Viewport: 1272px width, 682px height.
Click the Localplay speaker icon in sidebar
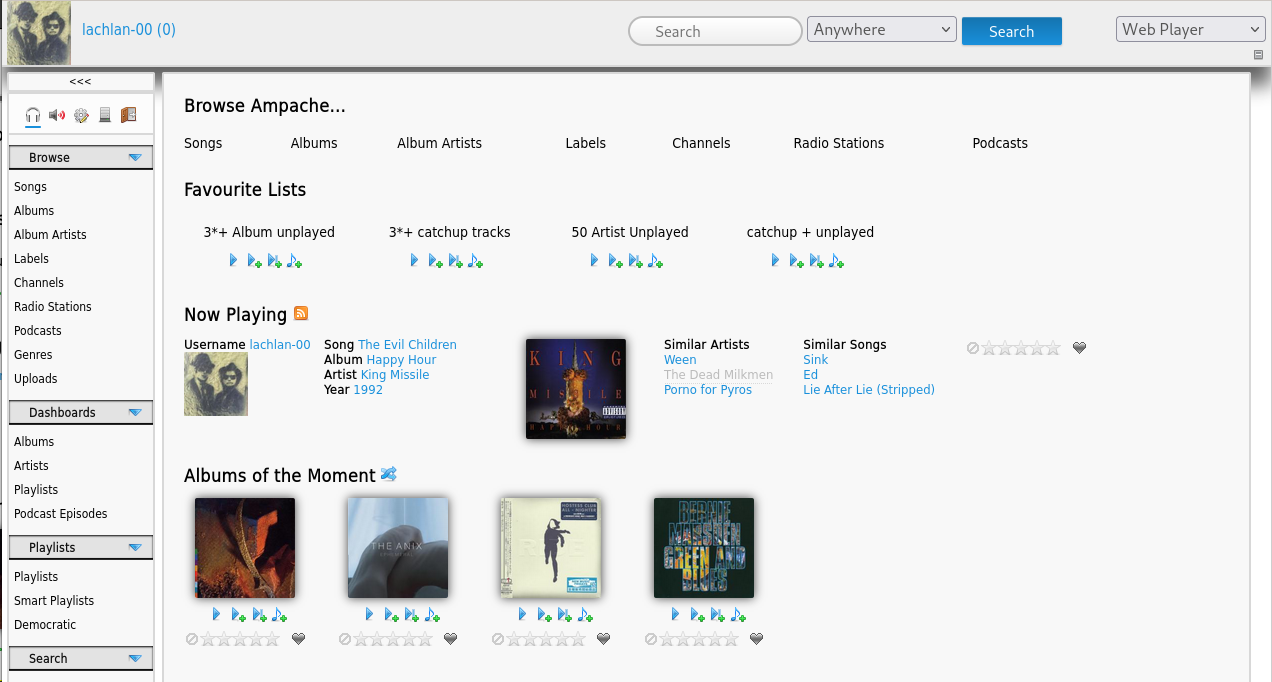coord(57,115)
